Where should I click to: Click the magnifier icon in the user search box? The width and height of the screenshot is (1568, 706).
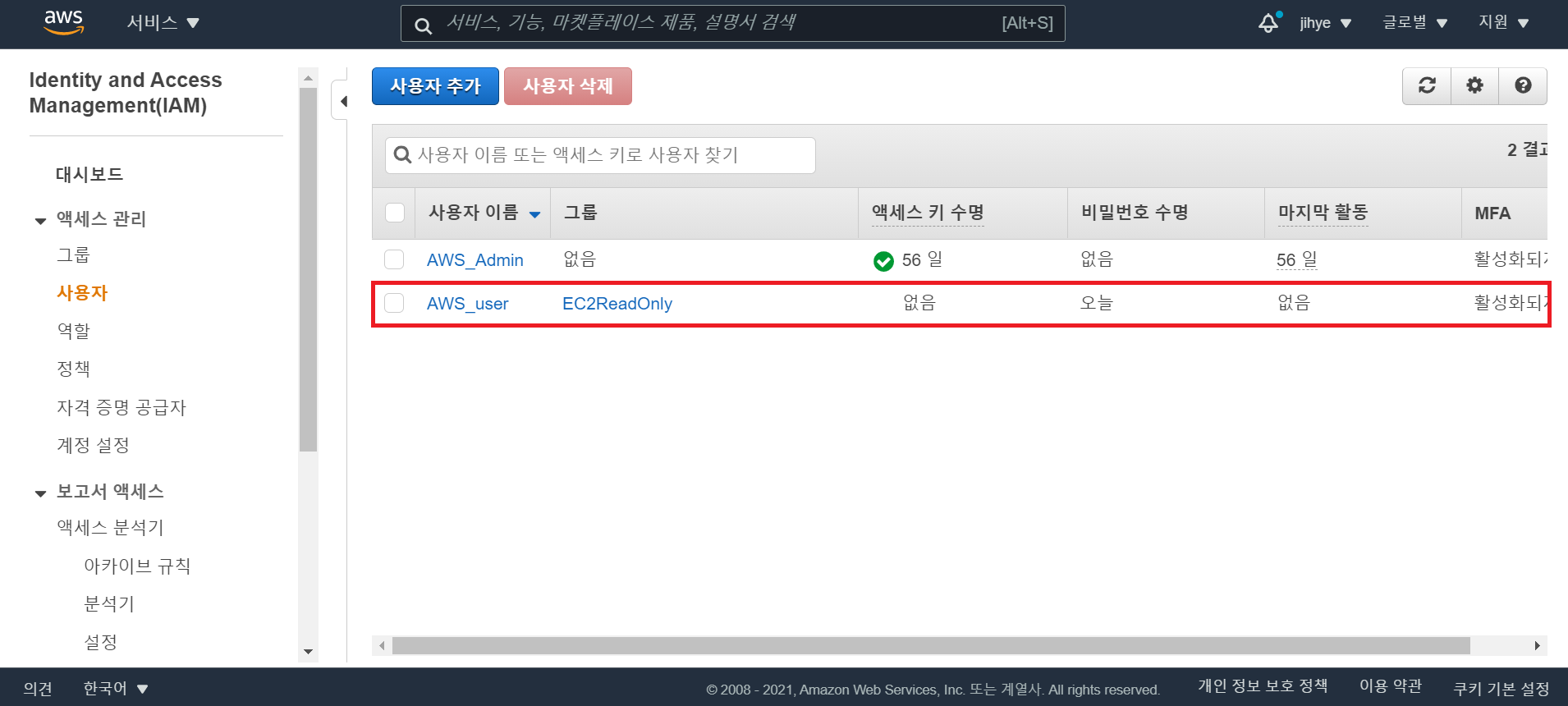pos(402,154)
